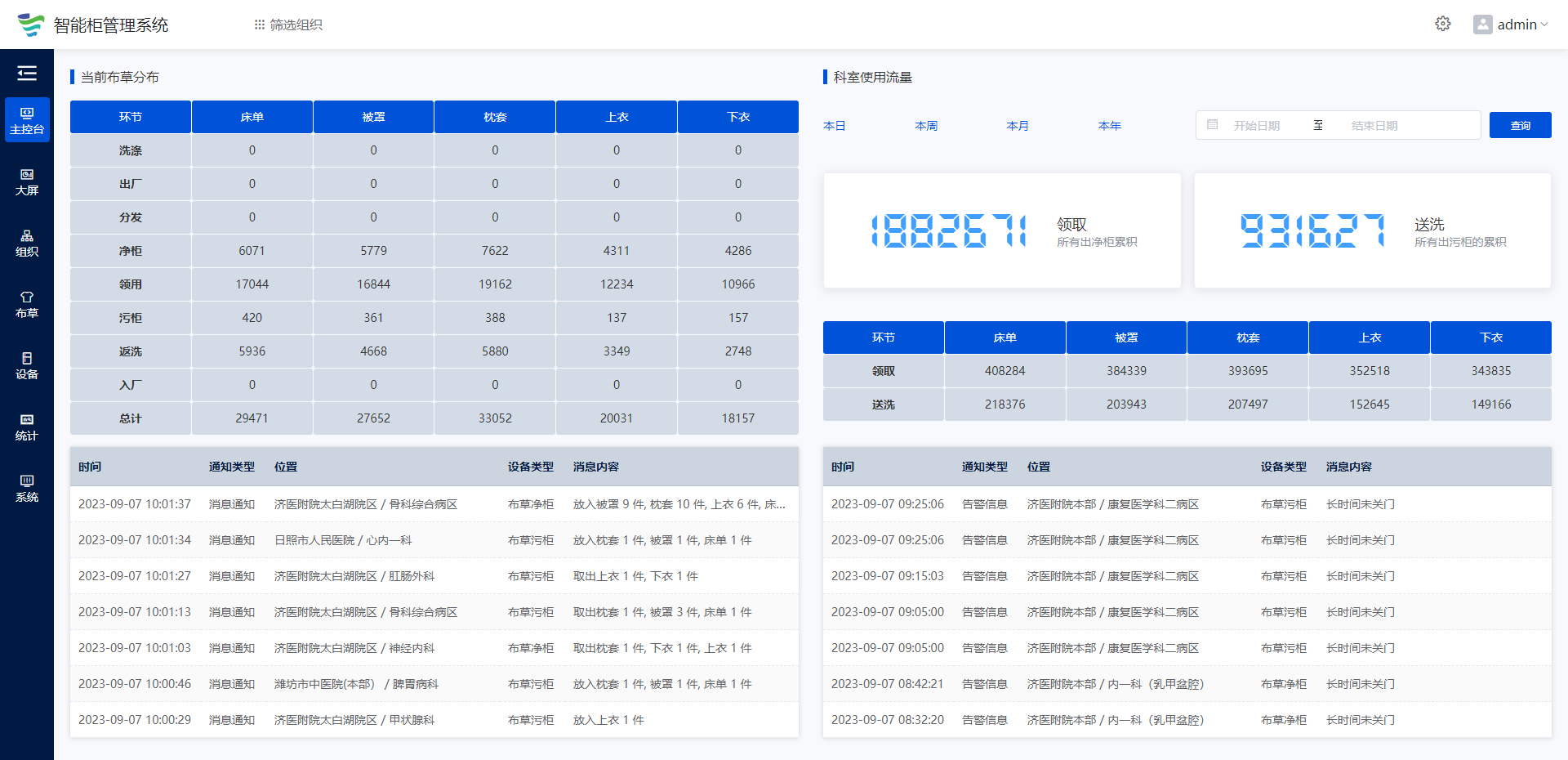Image resolution: width=1568 pixels, height=760 pixels.
Task: Click calendar icon in date range field
Action: pos(1213,125)
